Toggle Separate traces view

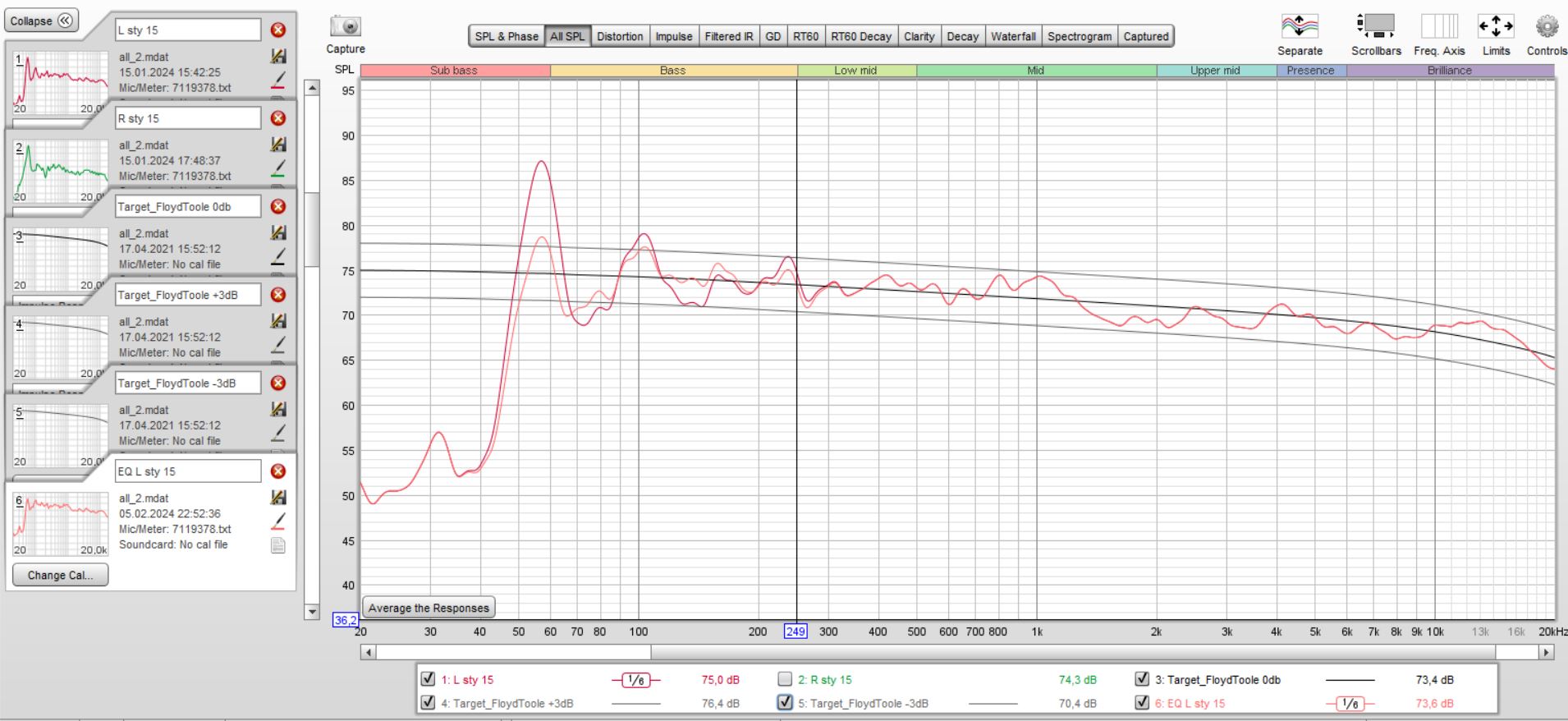1300,26
